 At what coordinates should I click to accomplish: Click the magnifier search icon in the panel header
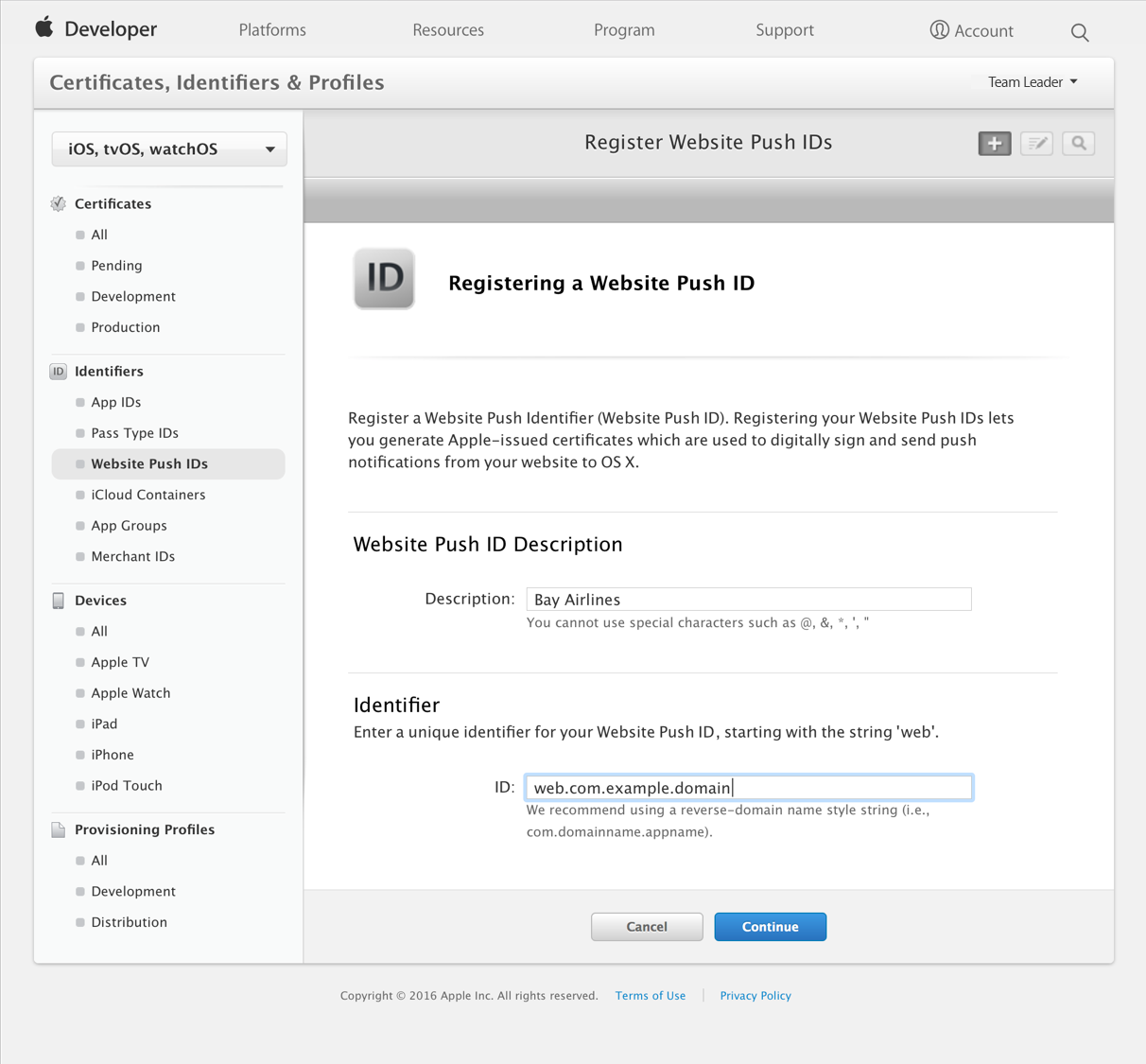click(x=1078, y=144)
